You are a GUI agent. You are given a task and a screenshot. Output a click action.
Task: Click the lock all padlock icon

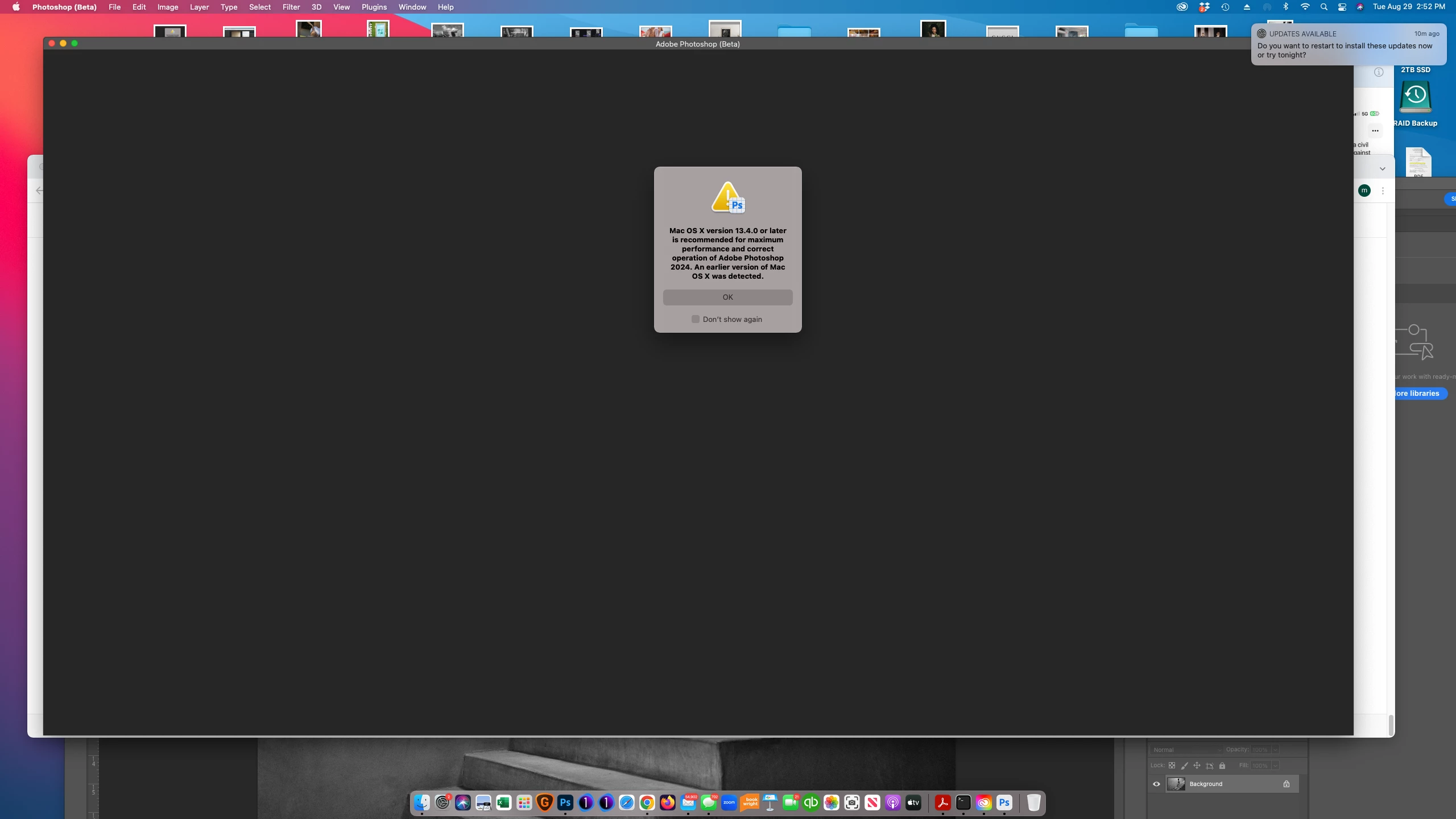(1222, 766)
